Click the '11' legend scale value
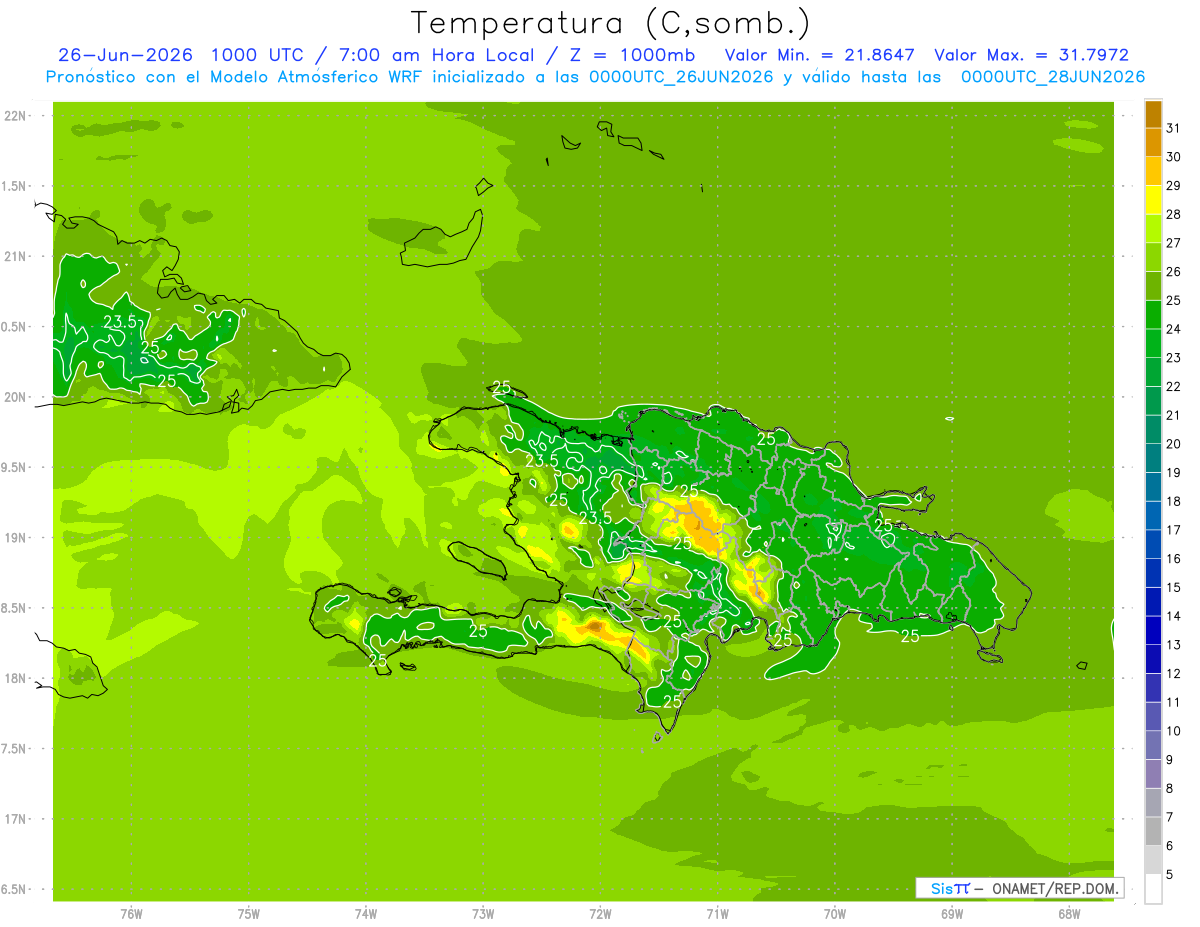 [1174, 702]
